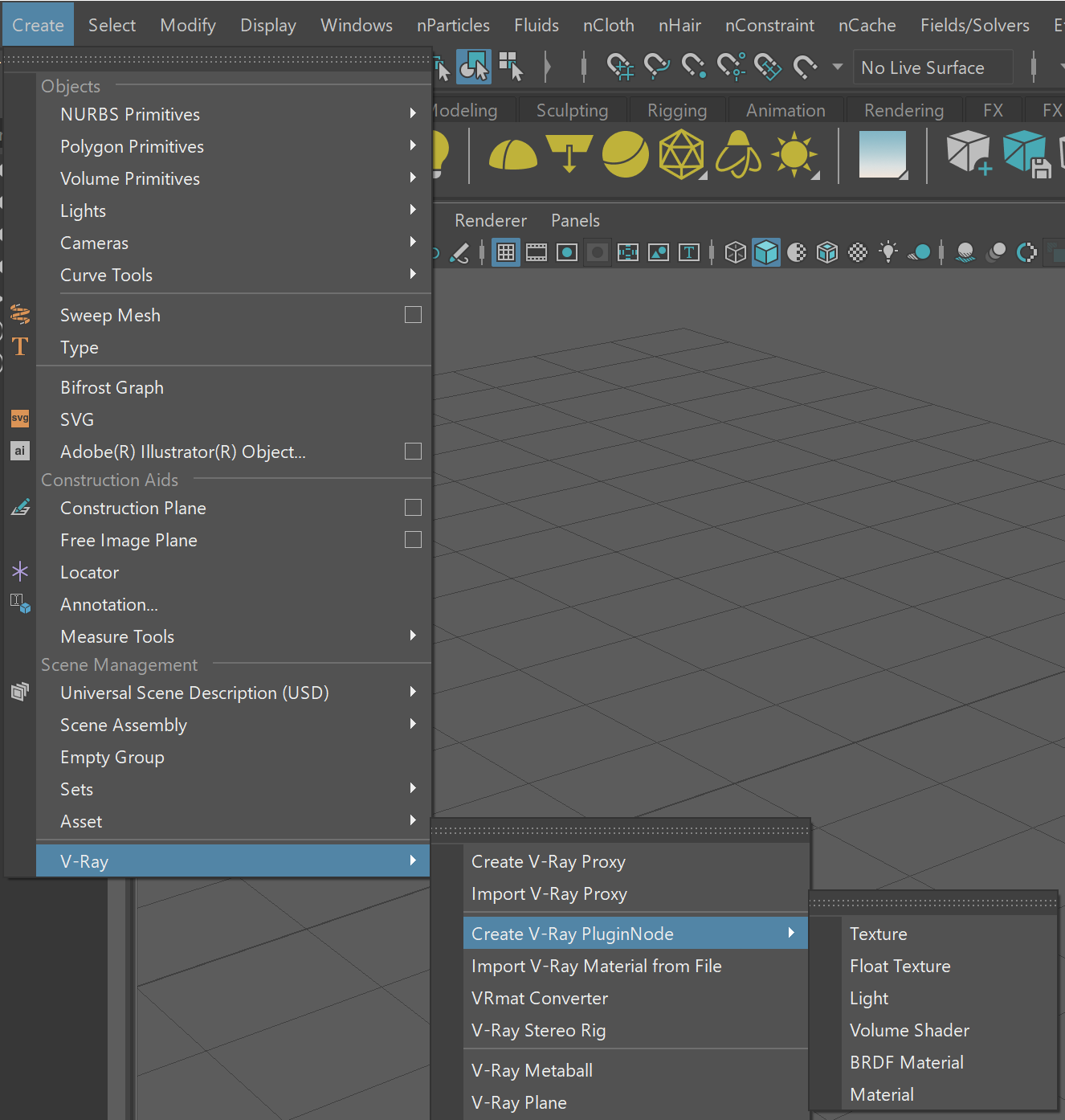This screenshot has width=1065, height=1120.
Task: Open the nParticles menu
Action: pos(453,25)
